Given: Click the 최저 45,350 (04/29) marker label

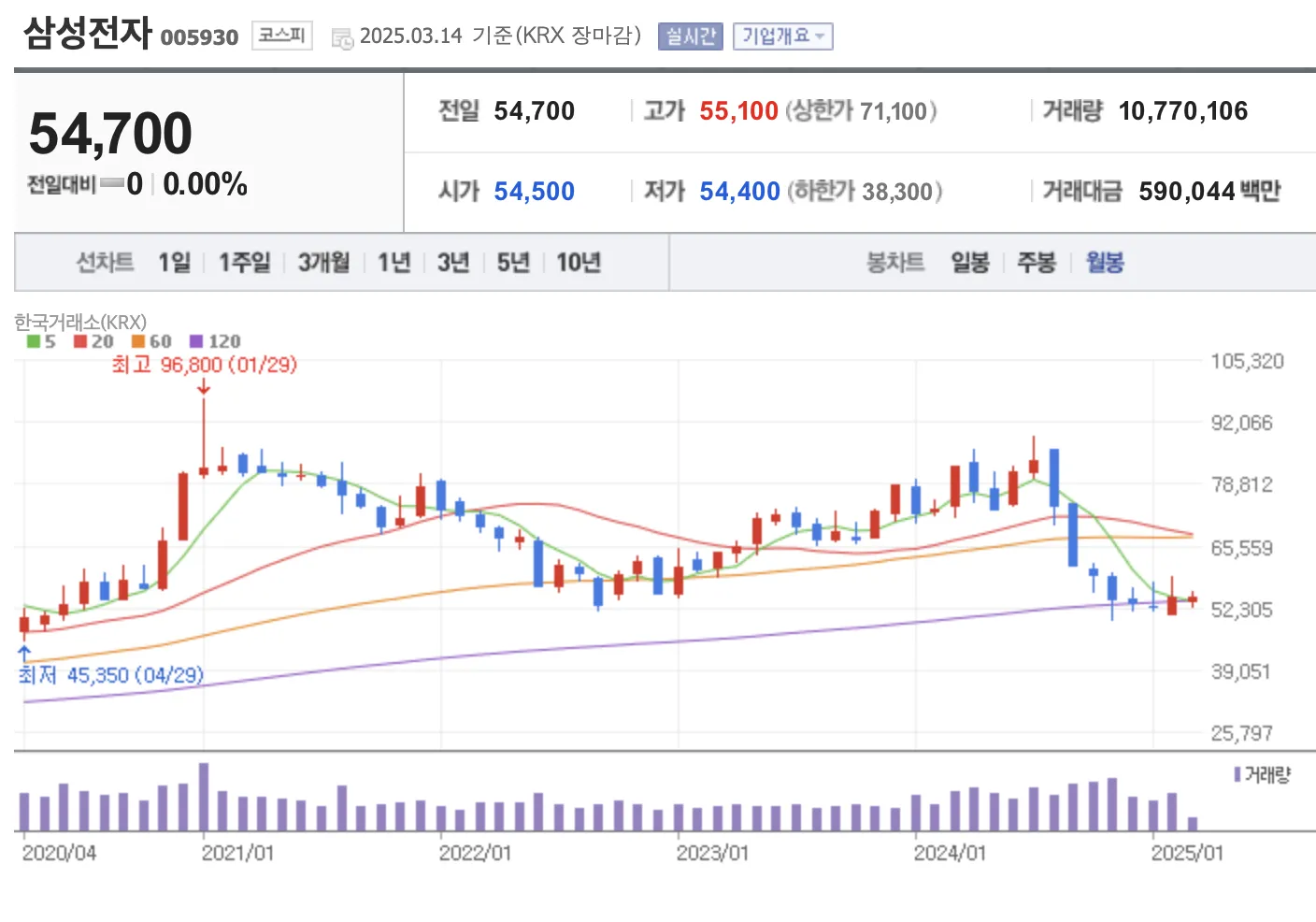Looking at the screenshot, I should pyautogui.click(x=111, y=675).
